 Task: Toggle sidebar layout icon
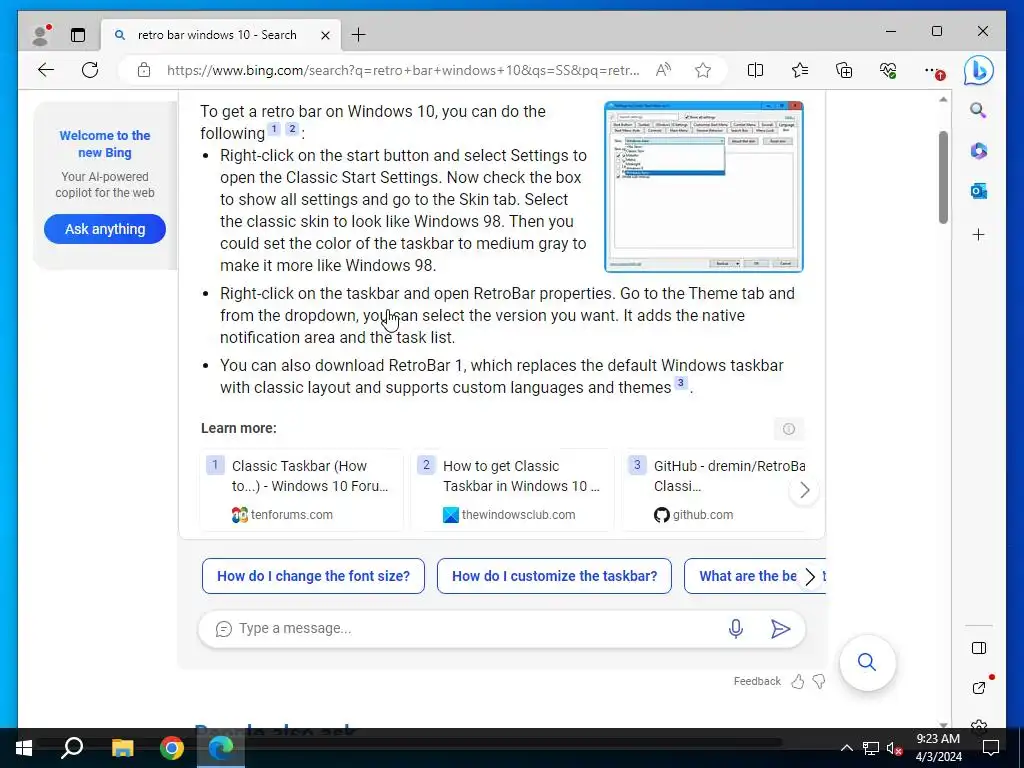(978, 648)
